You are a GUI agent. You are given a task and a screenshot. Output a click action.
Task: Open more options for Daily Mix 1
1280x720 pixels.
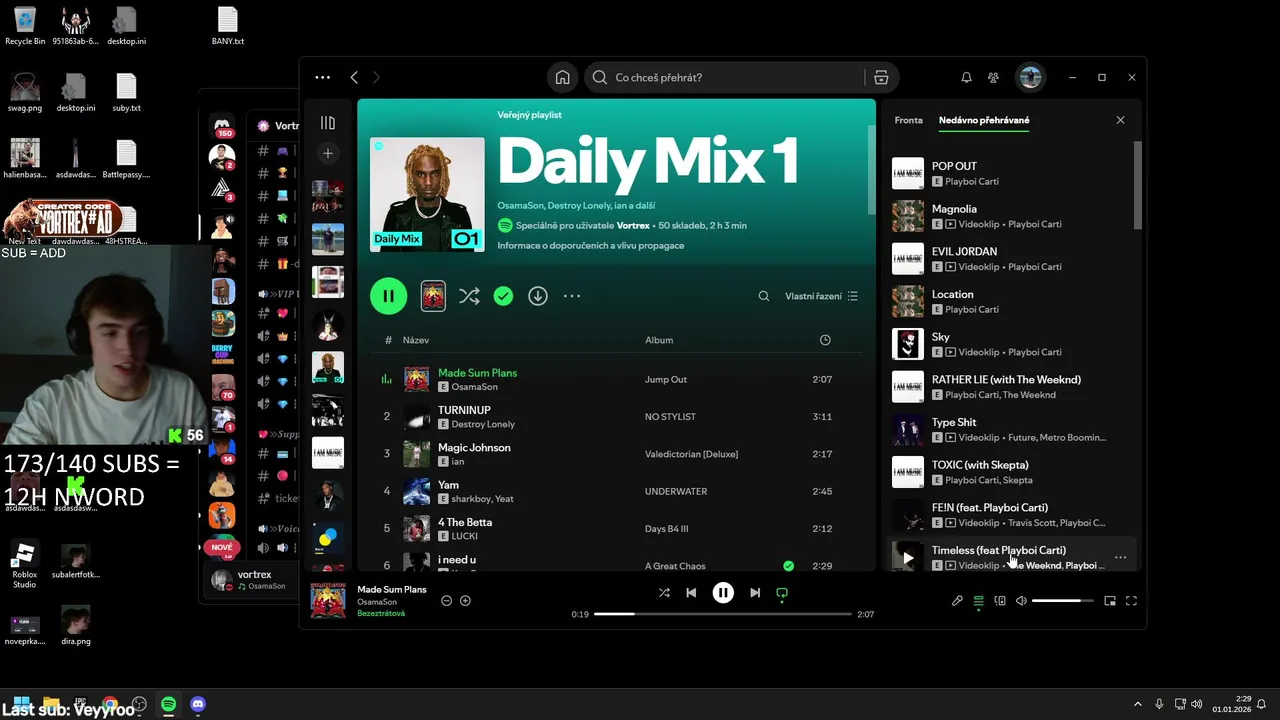(572, 296)
